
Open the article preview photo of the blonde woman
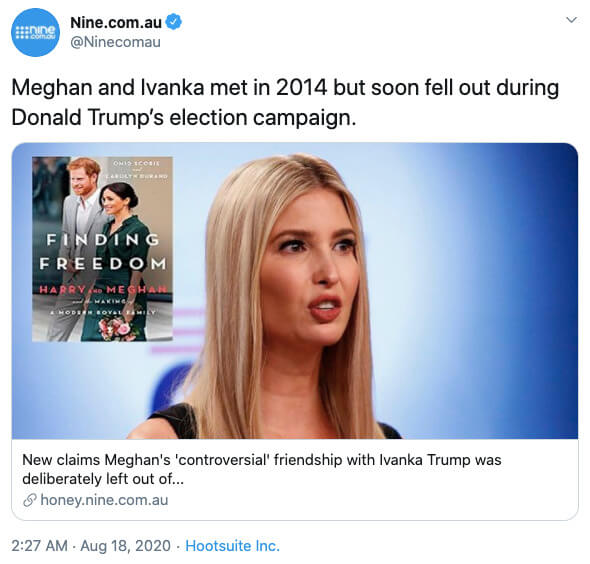(295, 290)
